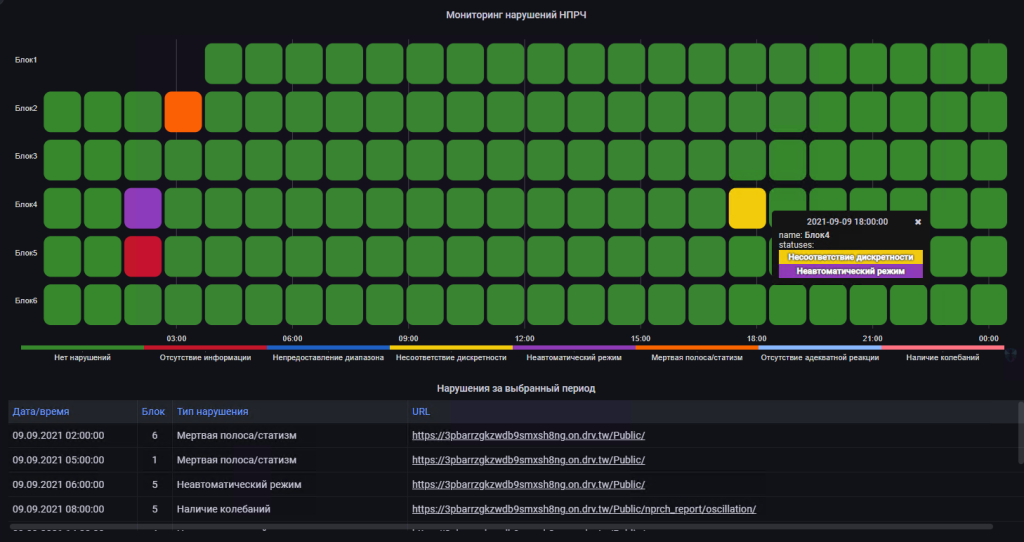1024x542 pixels.
Task: Click 'Нет нарушений' legend item
Action: (82, 357)
